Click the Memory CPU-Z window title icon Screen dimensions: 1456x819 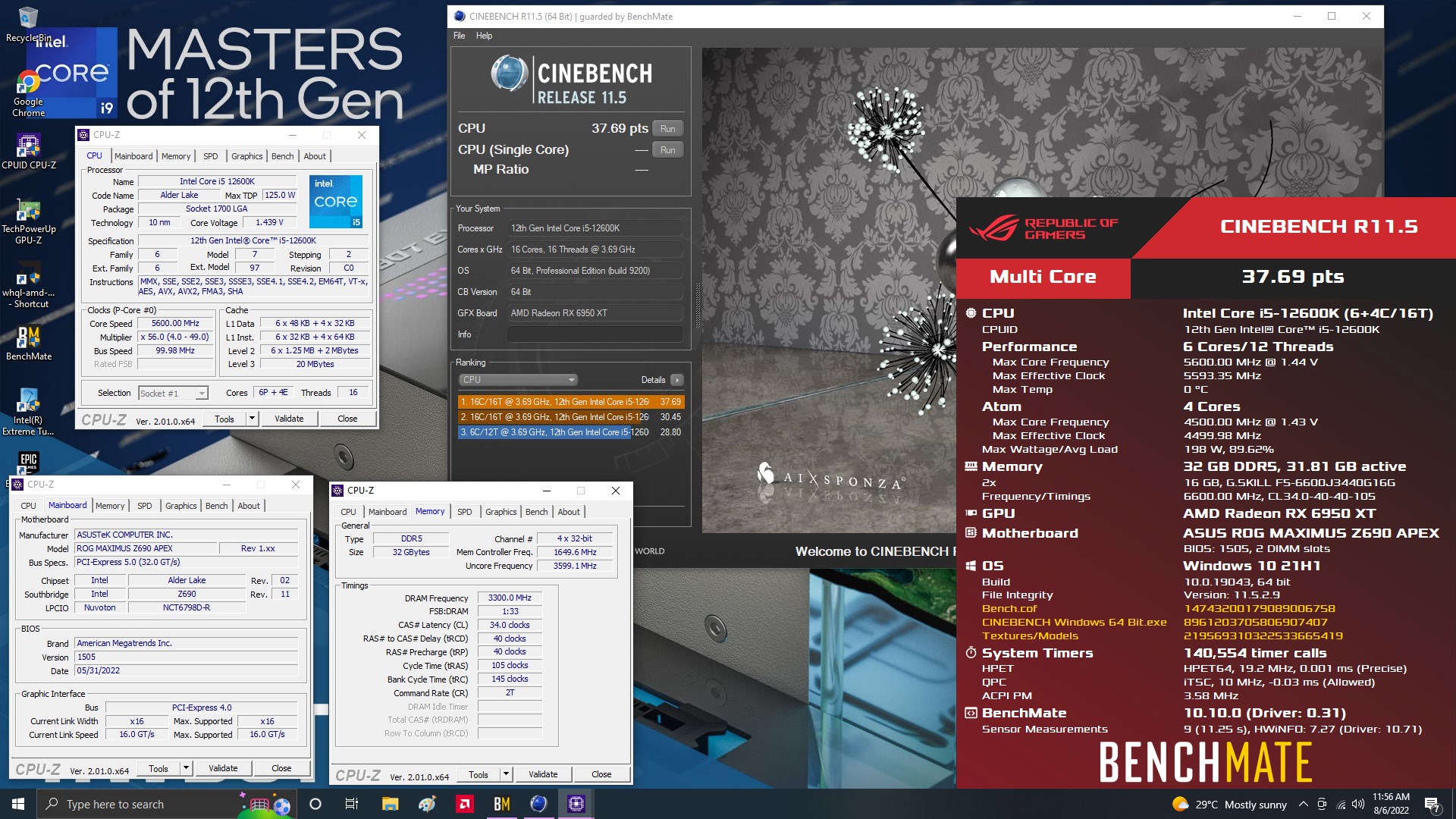[338, 491]
